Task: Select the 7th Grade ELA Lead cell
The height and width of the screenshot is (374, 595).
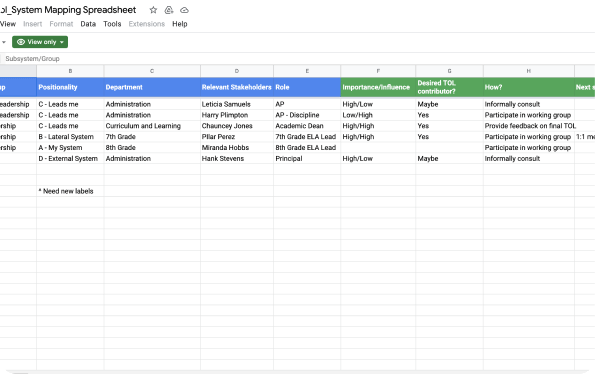Action: 307,137
